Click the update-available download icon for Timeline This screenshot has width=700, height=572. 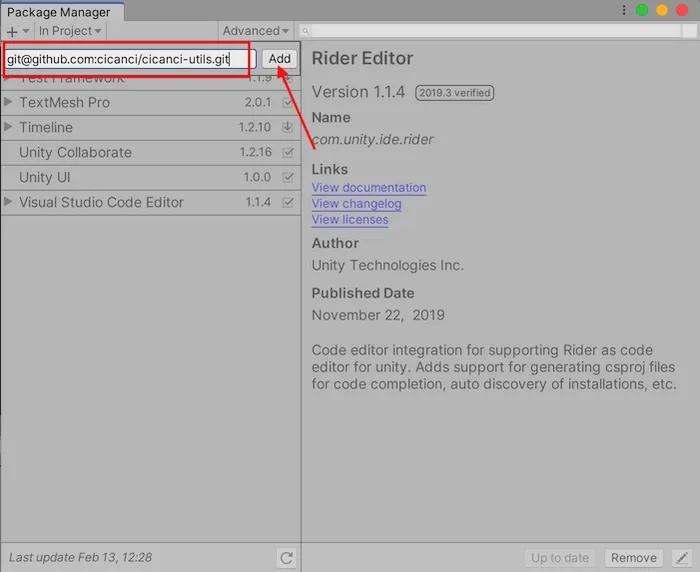point(288,127)
